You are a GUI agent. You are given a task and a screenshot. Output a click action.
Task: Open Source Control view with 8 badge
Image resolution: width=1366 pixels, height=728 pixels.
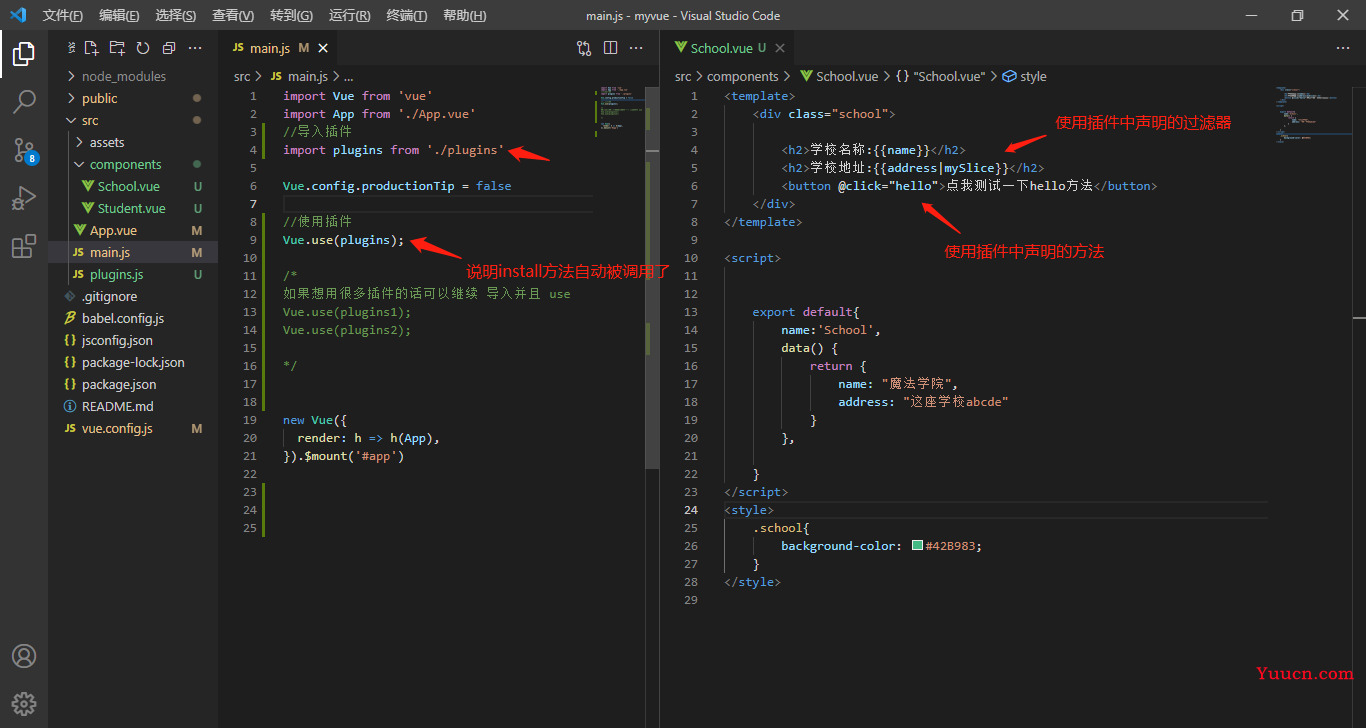[x=24, y=150]
